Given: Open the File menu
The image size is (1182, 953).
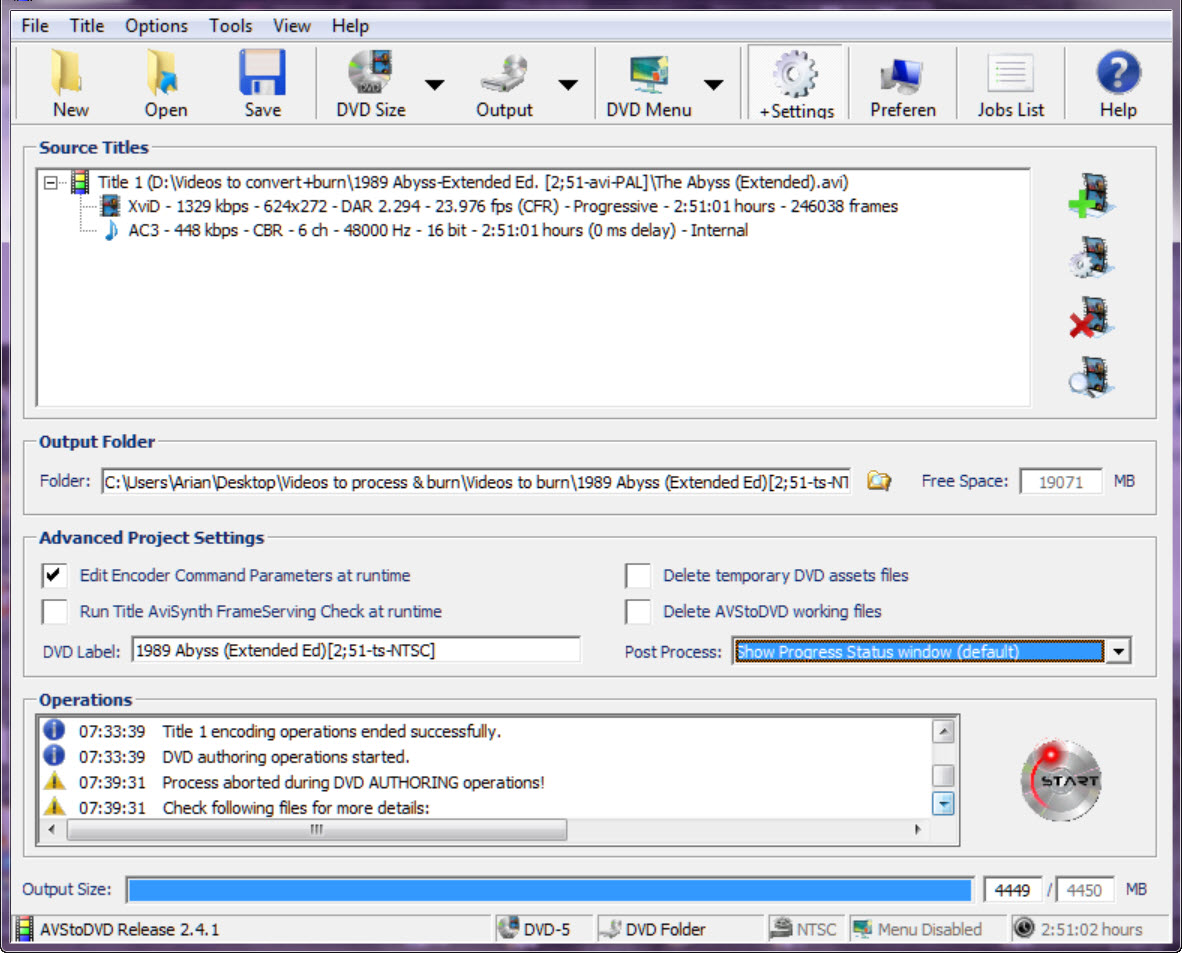Looking at the screenshot, I should coord(35,26).
